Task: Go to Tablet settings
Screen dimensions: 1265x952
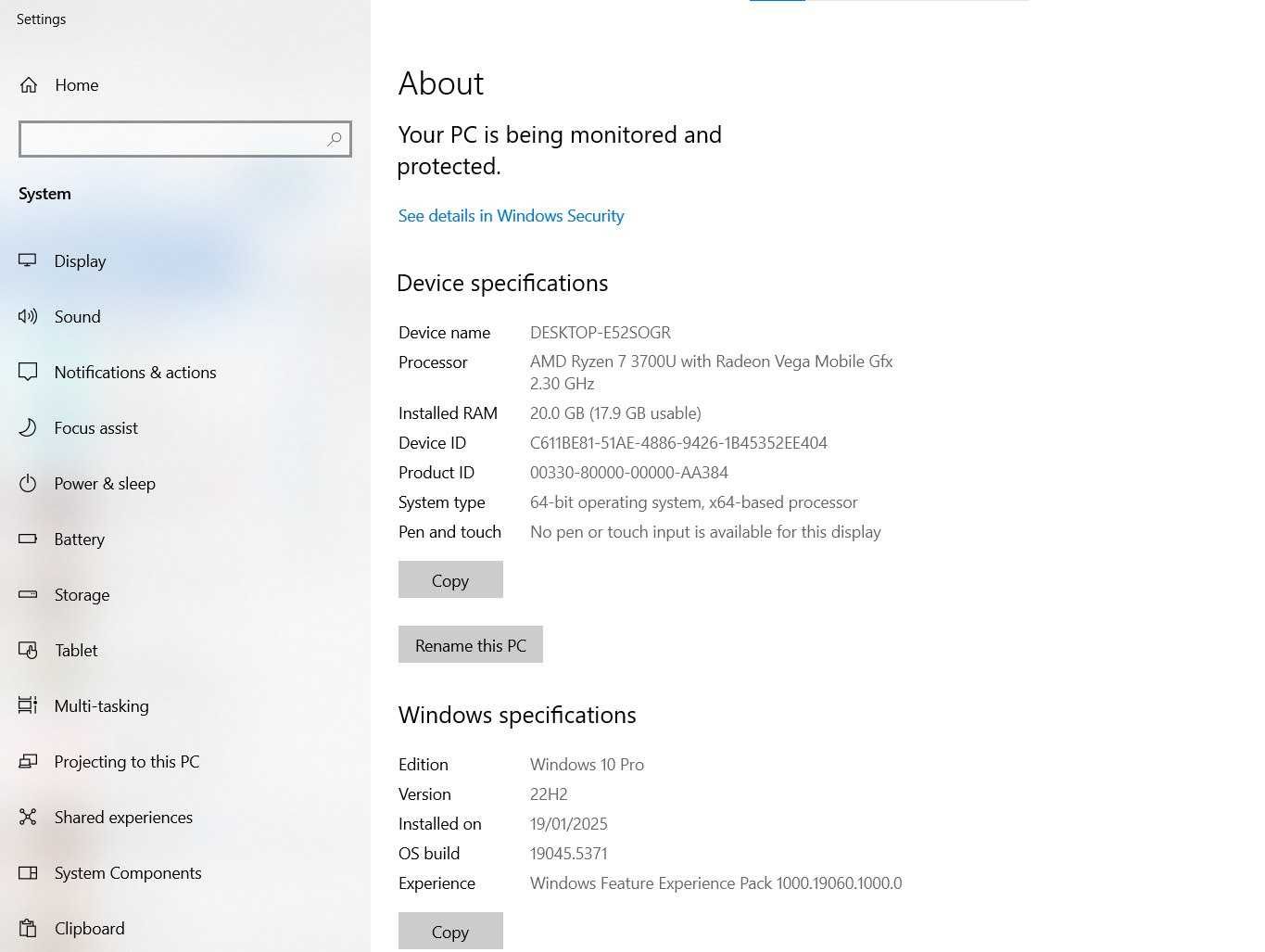Action: (185, 650)
